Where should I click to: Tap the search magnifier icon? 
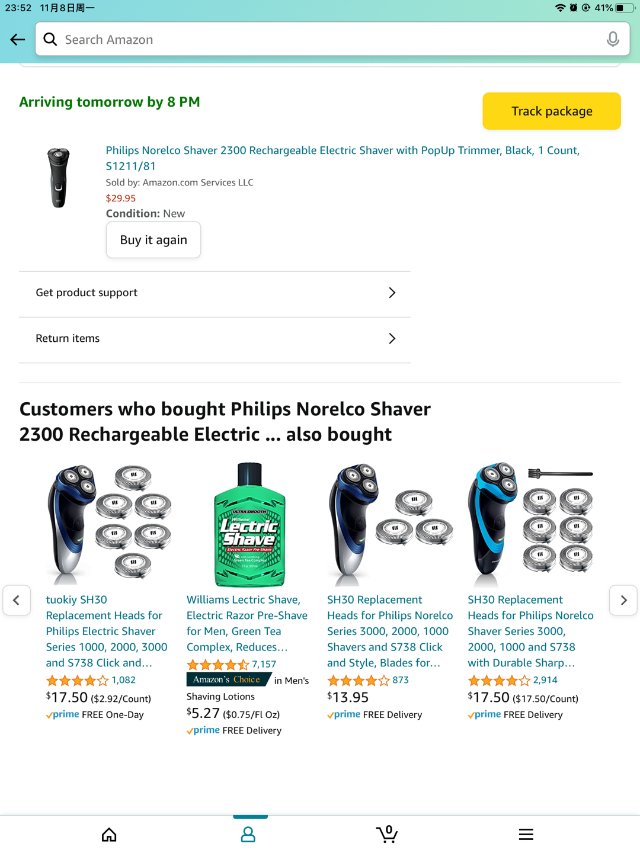(50, 39)
